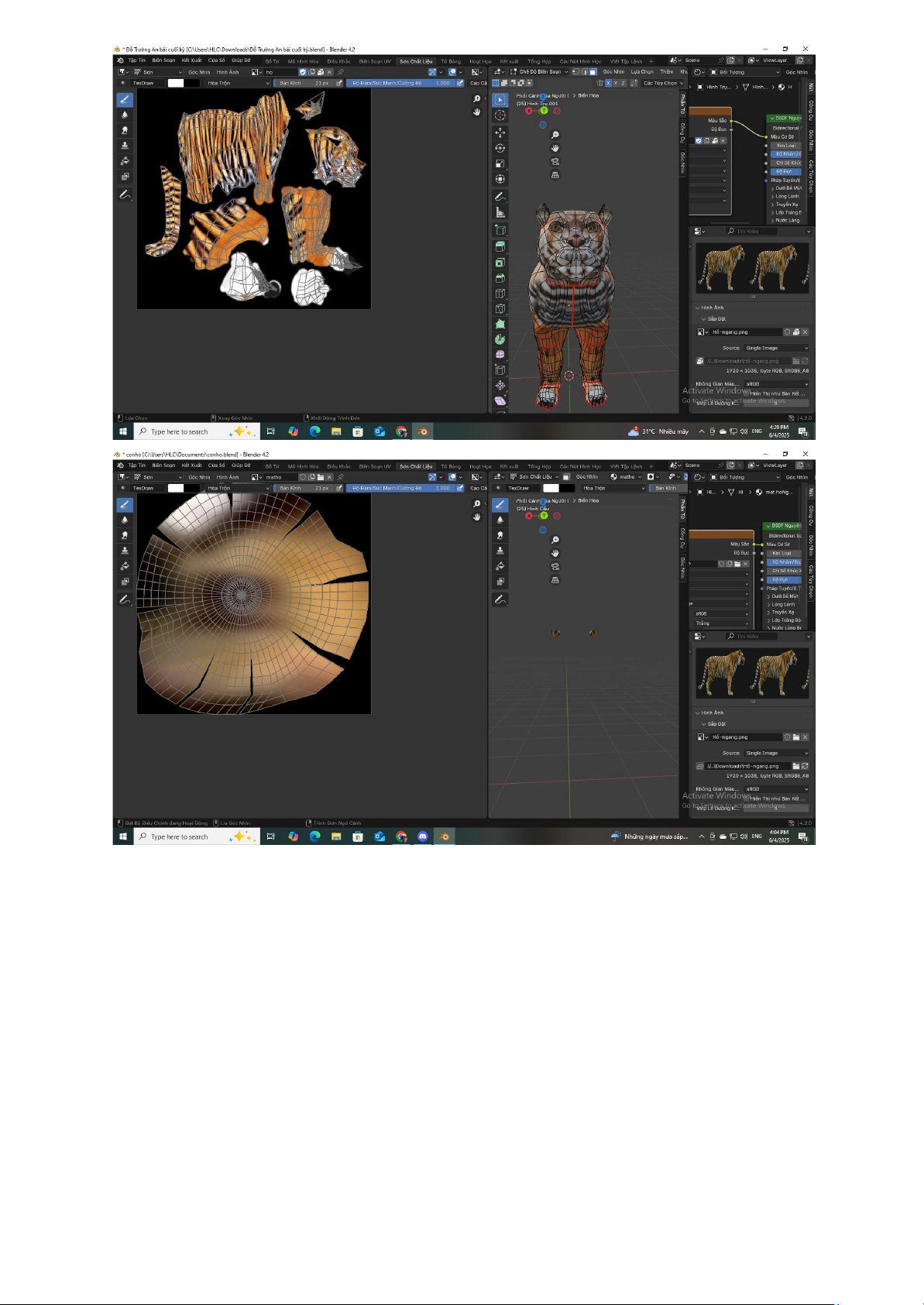Open 'Công Cụ' sidebar tab in Đỗ Trường An window viewport
Image resolution: width=924 pixels, height=1305 pixels.
tap(682, 133)
